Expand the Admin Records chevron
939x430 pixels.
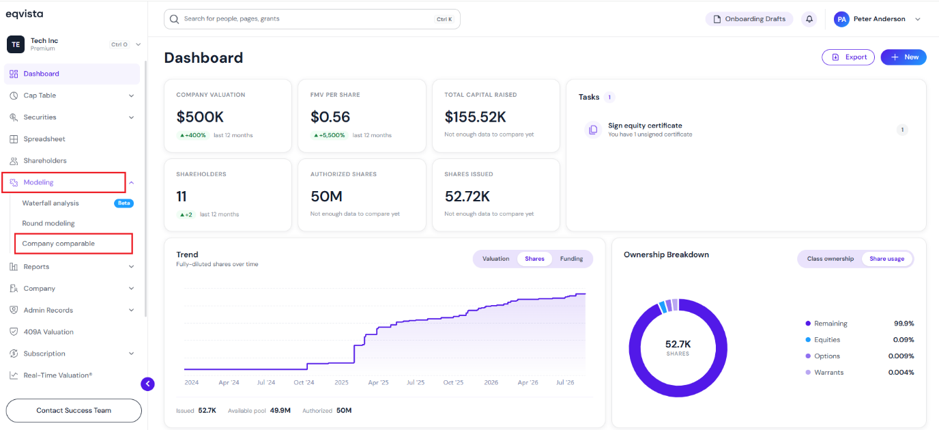coord(131,310)
